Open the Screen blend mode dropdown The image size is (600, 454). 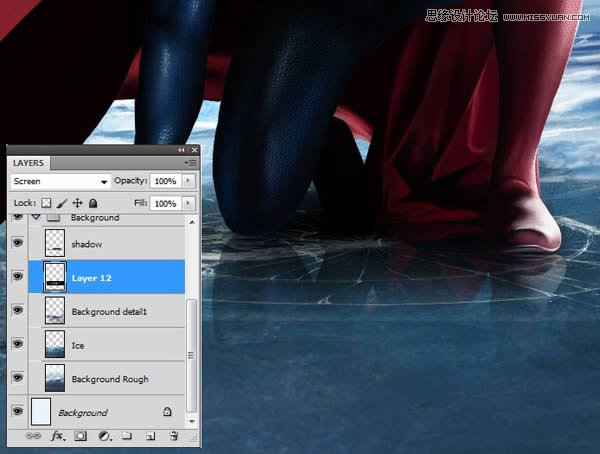pos(60,181)
